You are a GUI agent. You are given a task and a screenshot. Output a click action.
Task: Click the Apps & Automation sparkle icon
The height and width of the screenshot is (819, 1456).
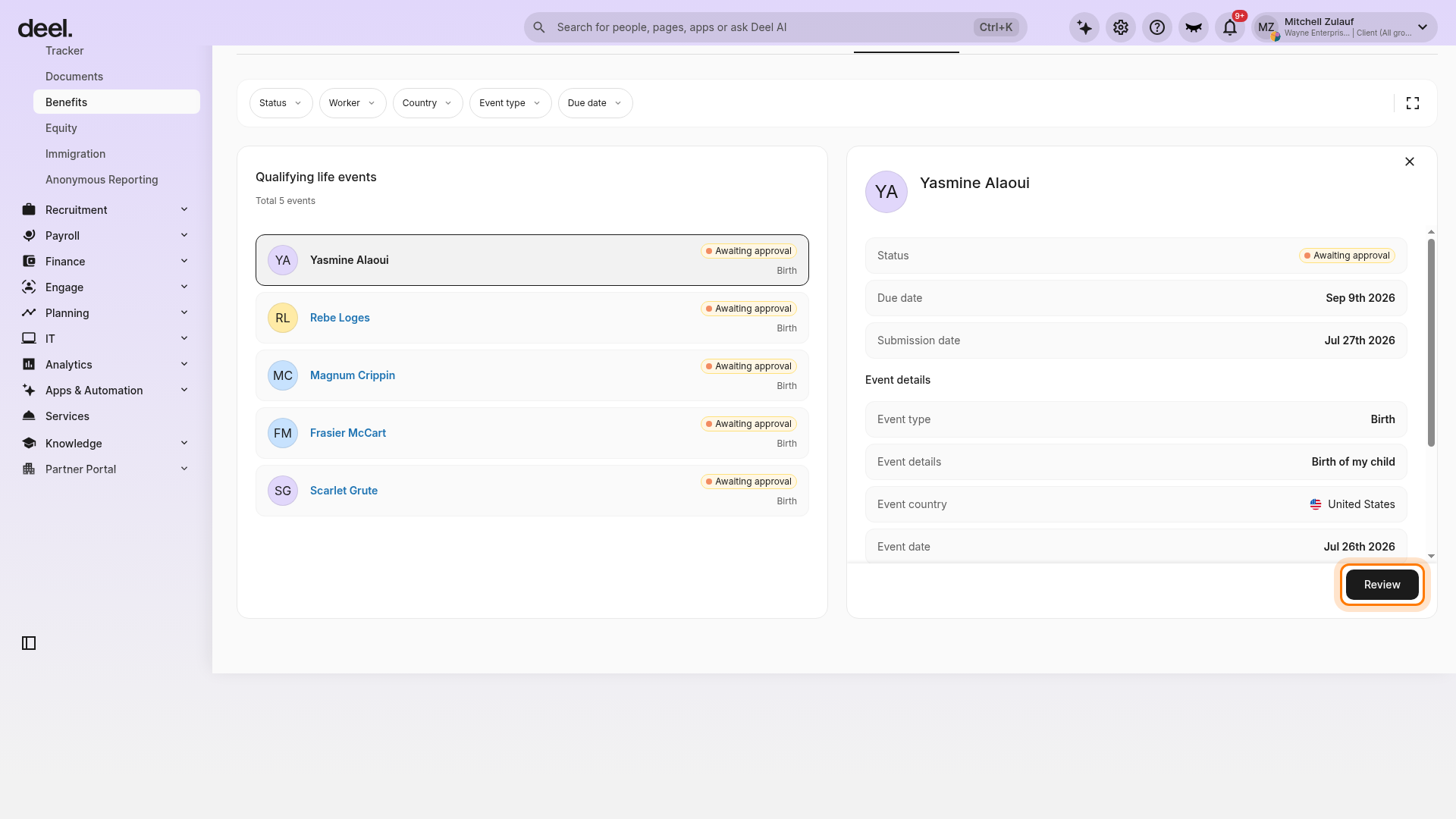point(29,390)
